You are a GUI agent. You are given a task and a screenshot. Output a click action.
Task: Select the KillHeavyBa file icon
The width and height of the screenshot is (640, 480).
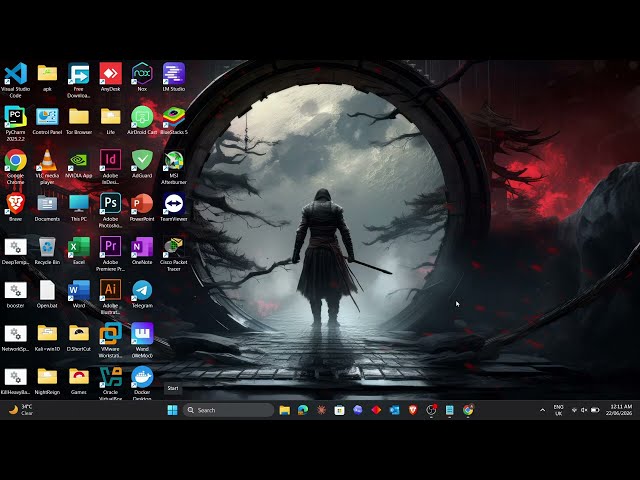[x=16, y=380]
